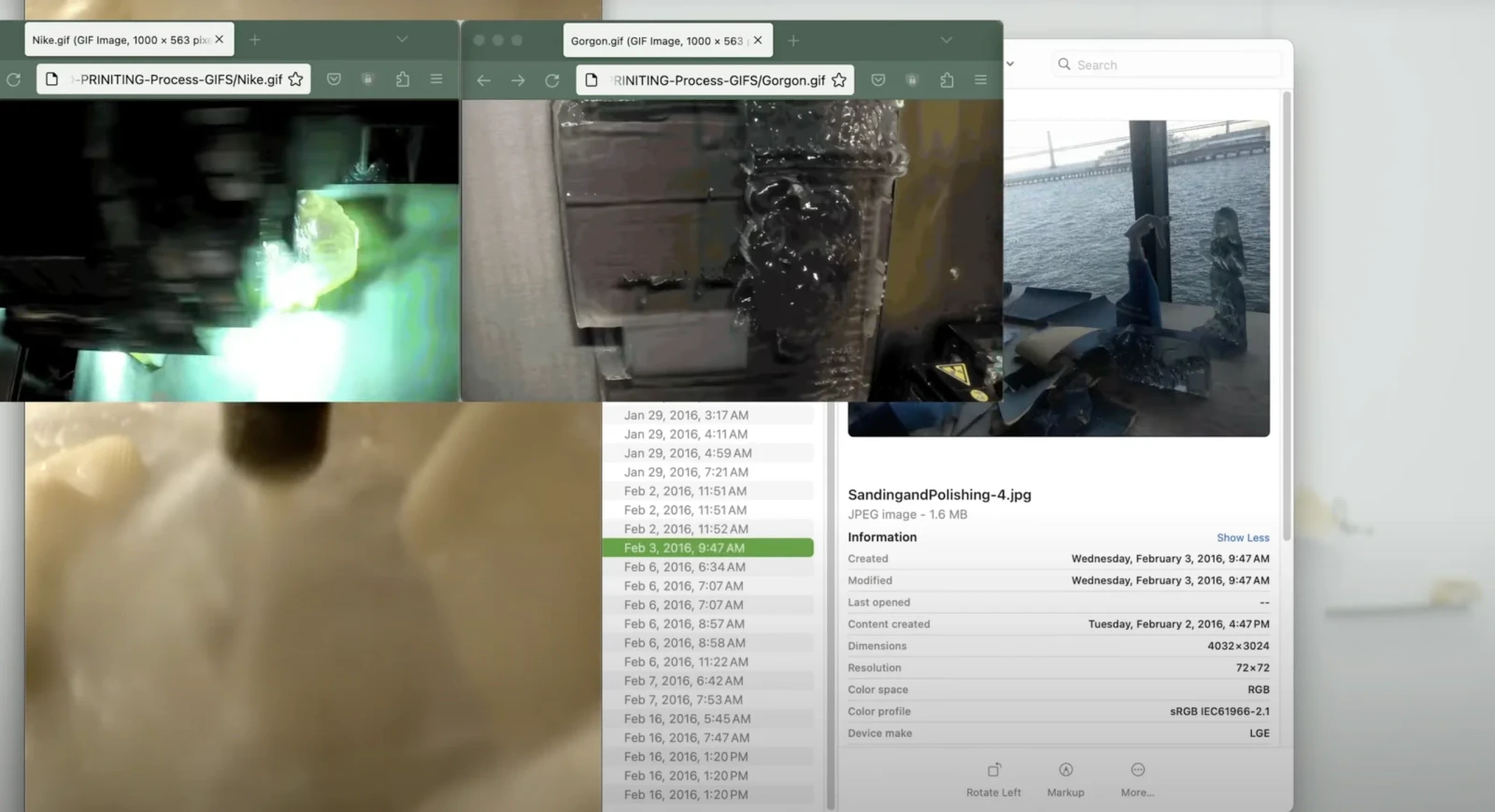Open a new tab beside Nike.gif

point(255,39)
